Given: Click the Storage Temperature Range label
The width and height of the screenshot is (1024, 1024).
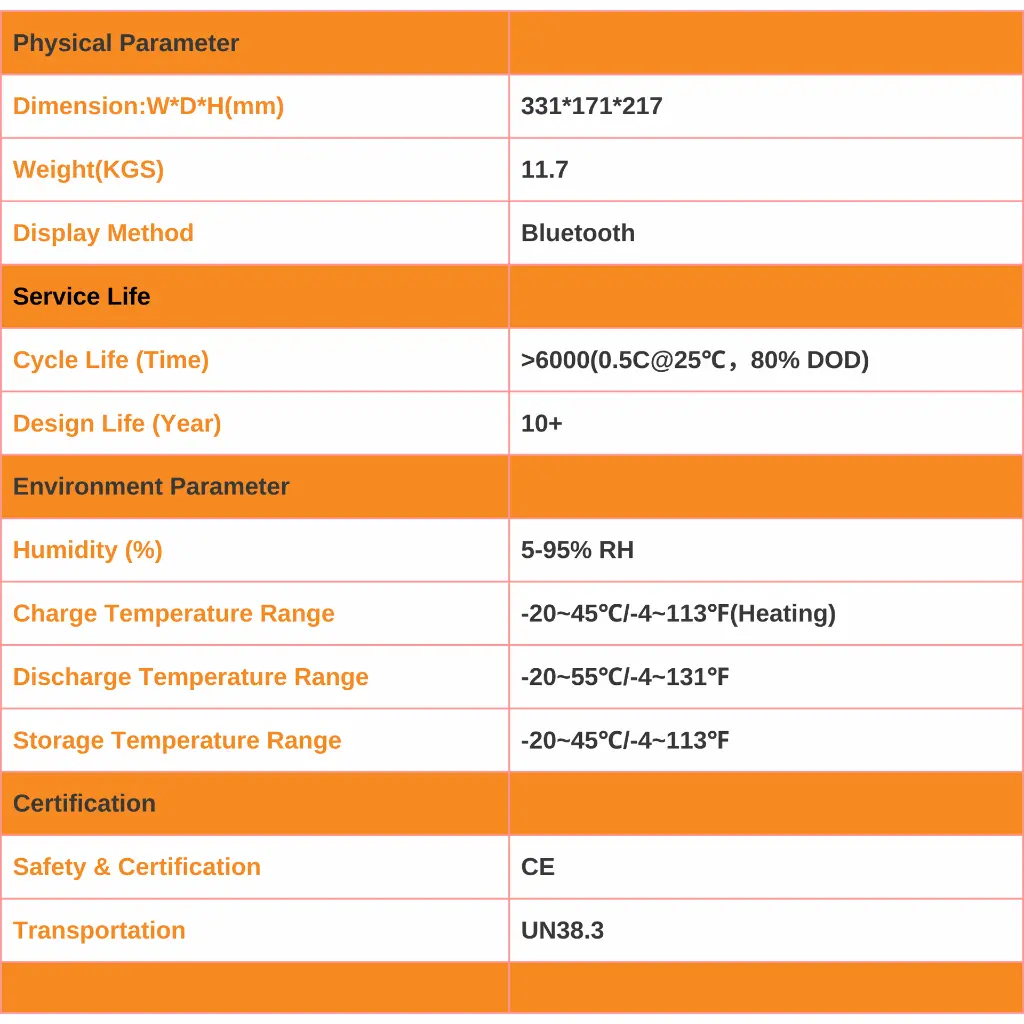Looking at the screenshot, I should coord(177,740).
